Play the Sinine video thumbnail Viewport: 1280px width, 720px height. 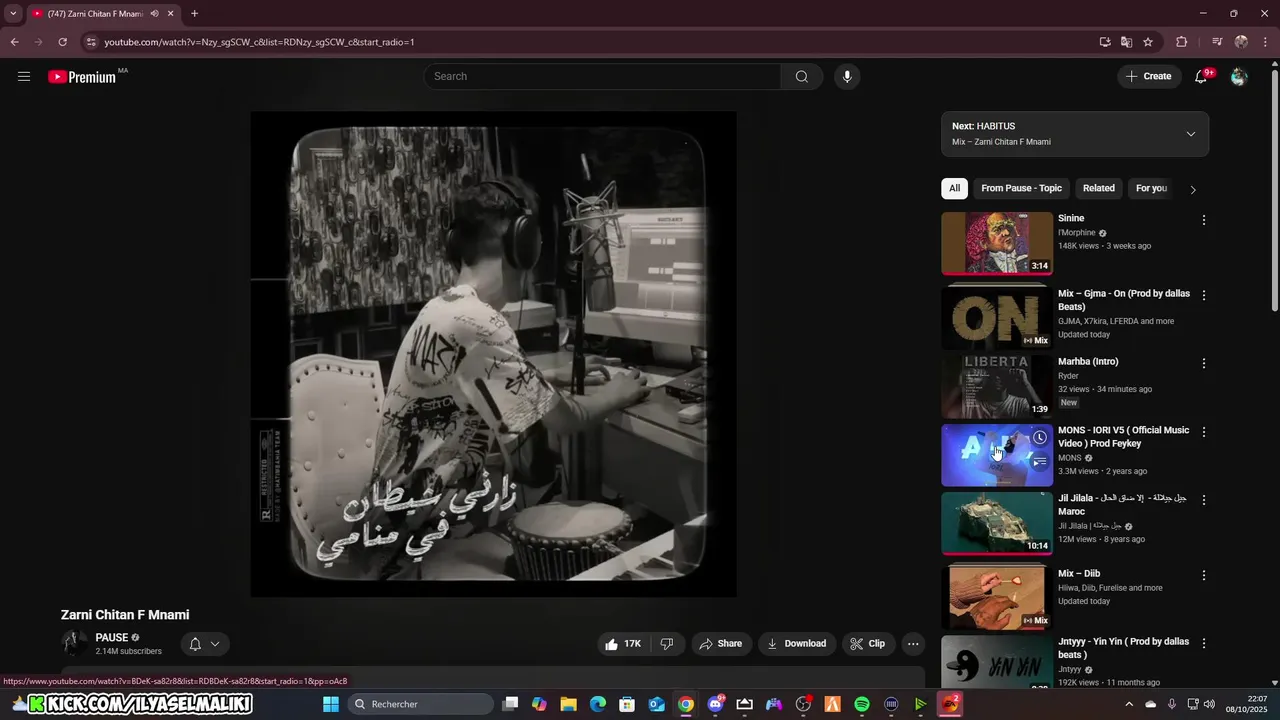pos(997,243)
